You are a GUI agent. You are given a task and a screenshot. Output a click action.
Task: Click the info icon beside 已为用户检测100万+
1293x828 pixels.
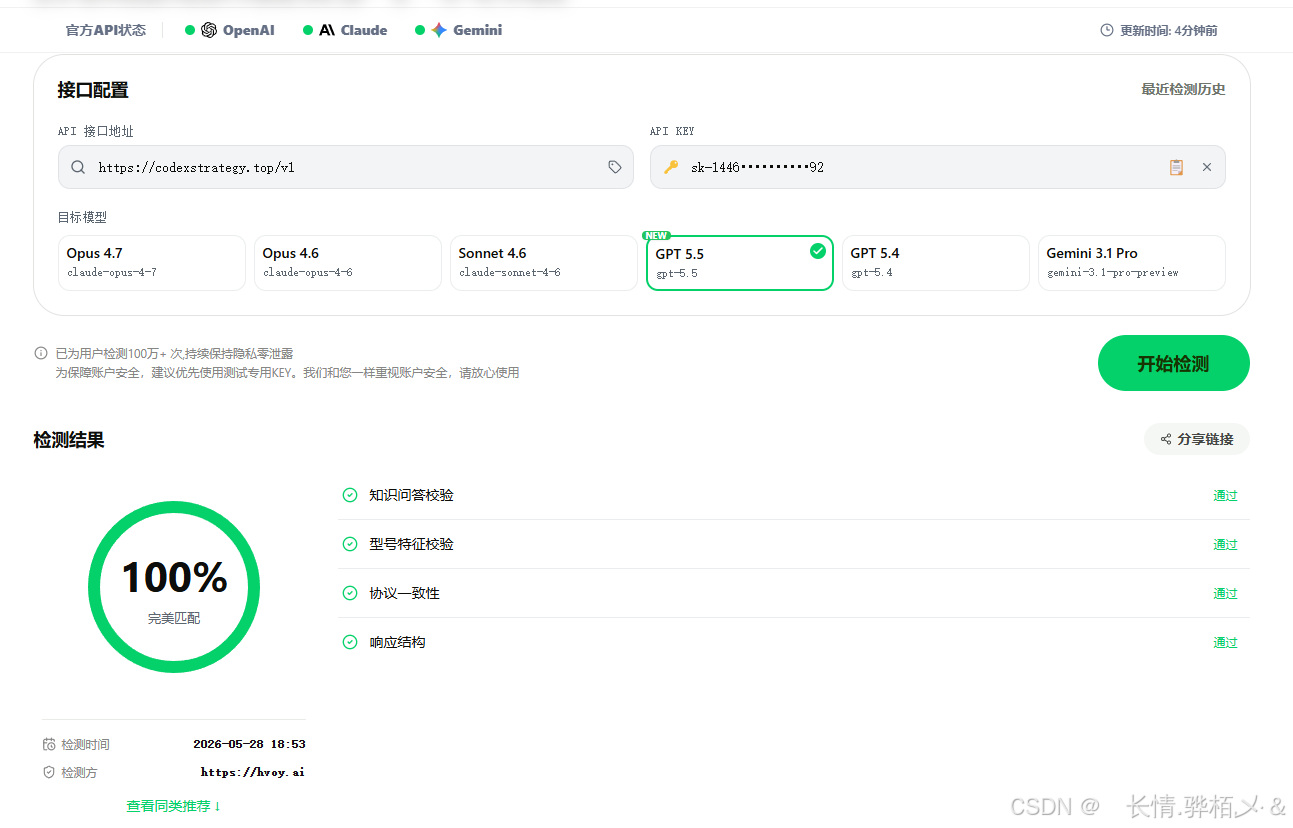click(x=41, y=353)
